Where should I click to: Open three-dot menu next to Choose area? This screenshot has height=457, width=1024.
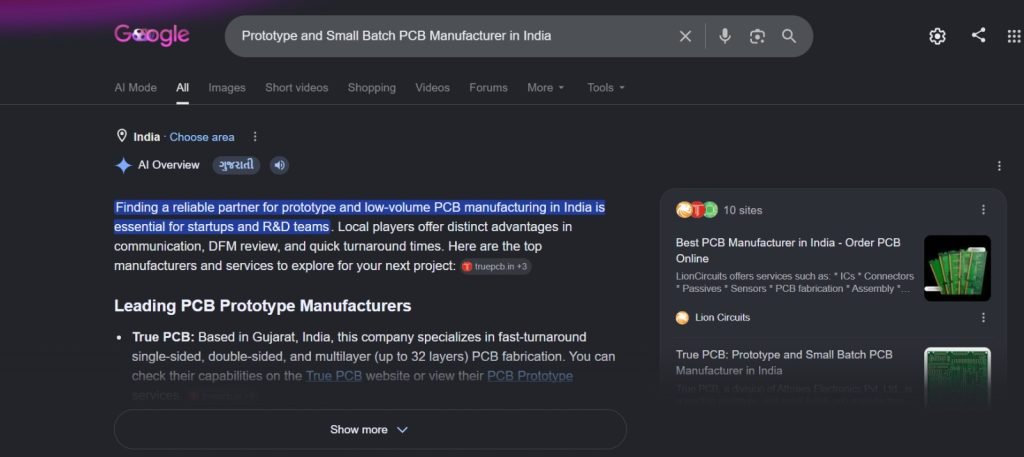(255, 136)
